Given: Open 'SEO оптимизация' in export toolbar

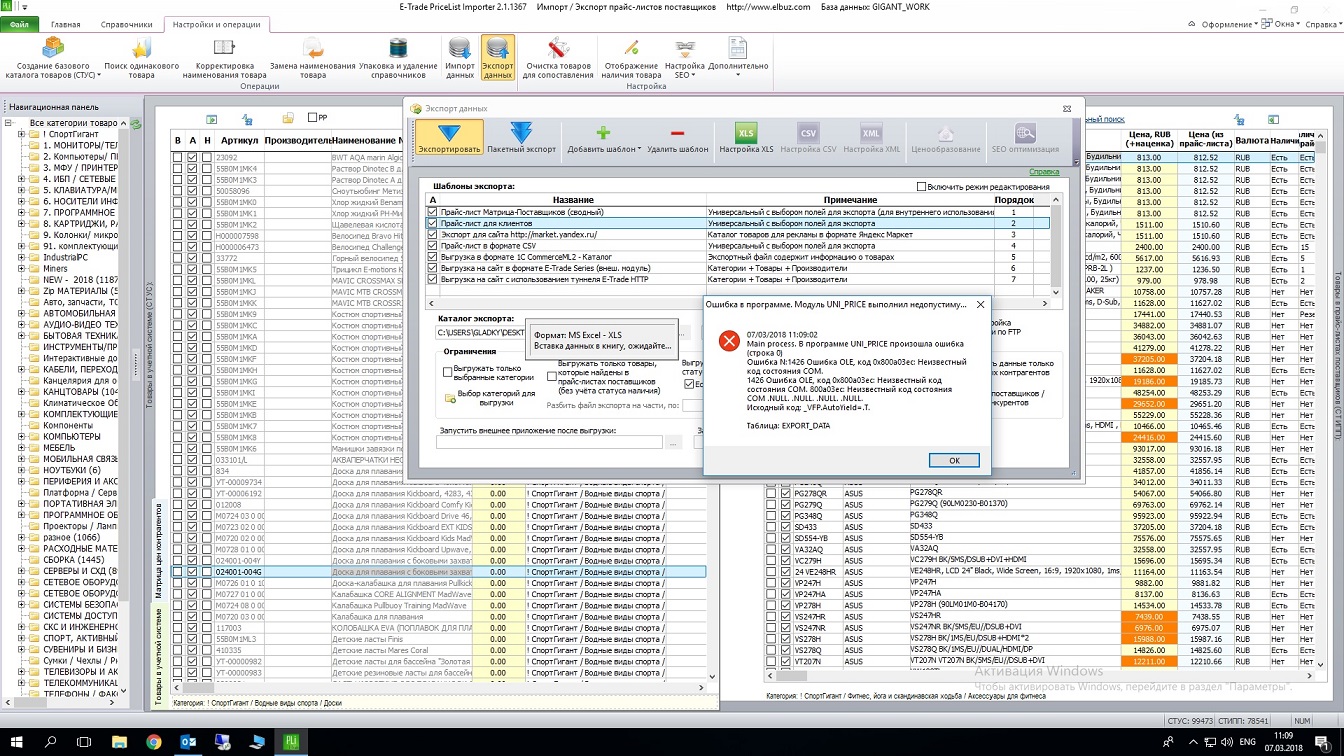Looking at the screenshot, I should pyautogui.click(x=1025, y=138).
